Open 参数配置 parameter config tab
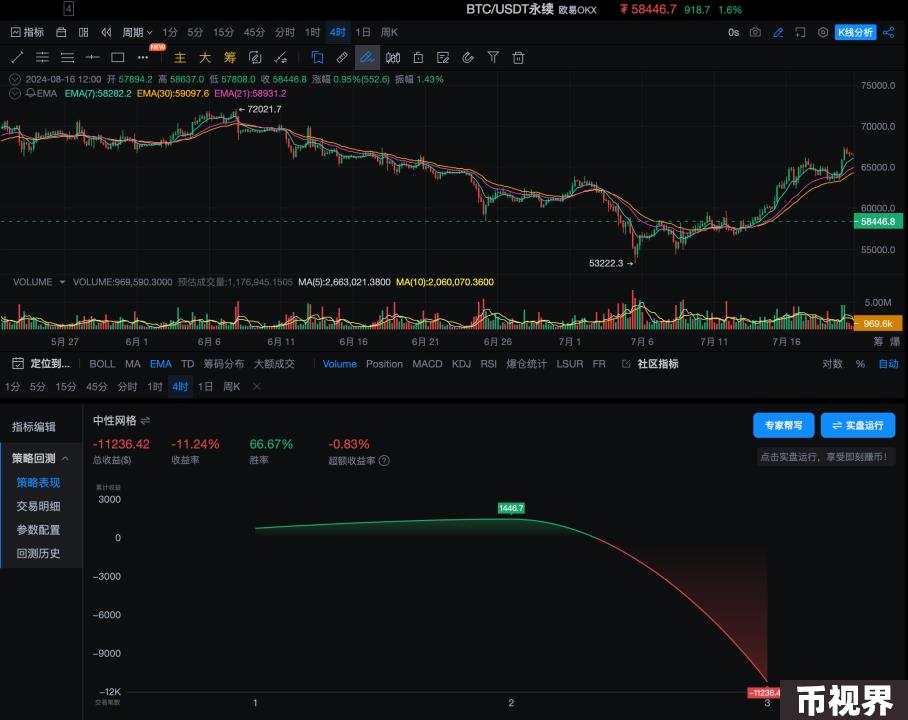 pos(38,530)
